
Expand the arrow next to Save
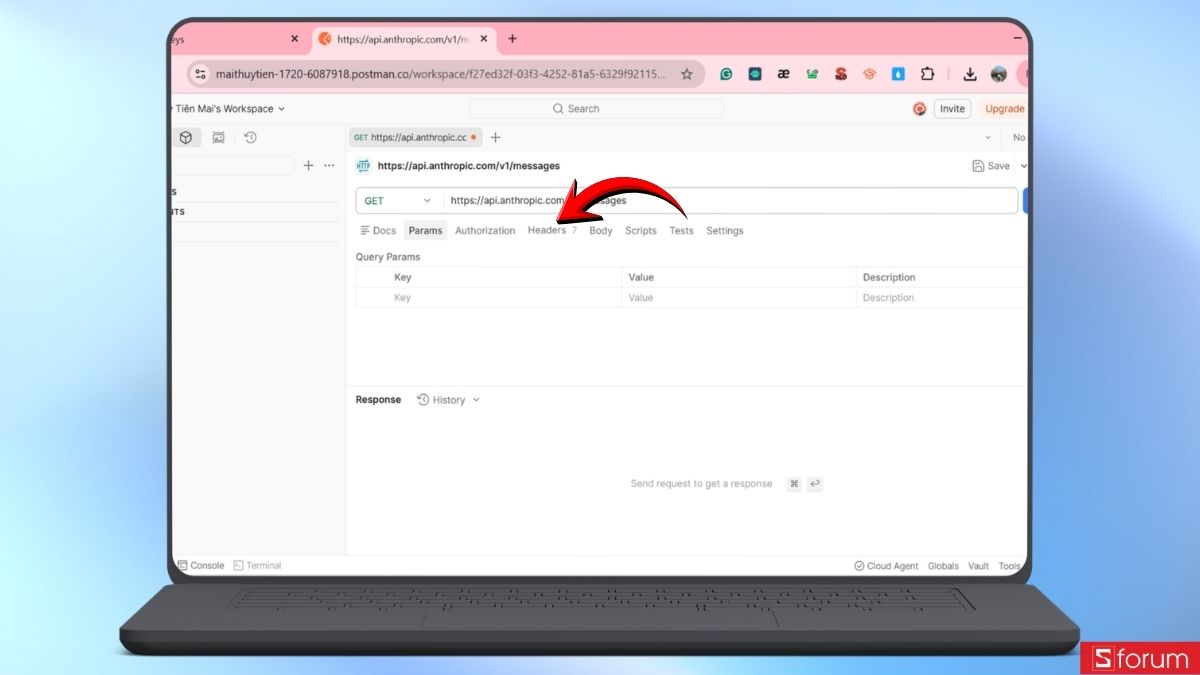[x=1023, y=166]
